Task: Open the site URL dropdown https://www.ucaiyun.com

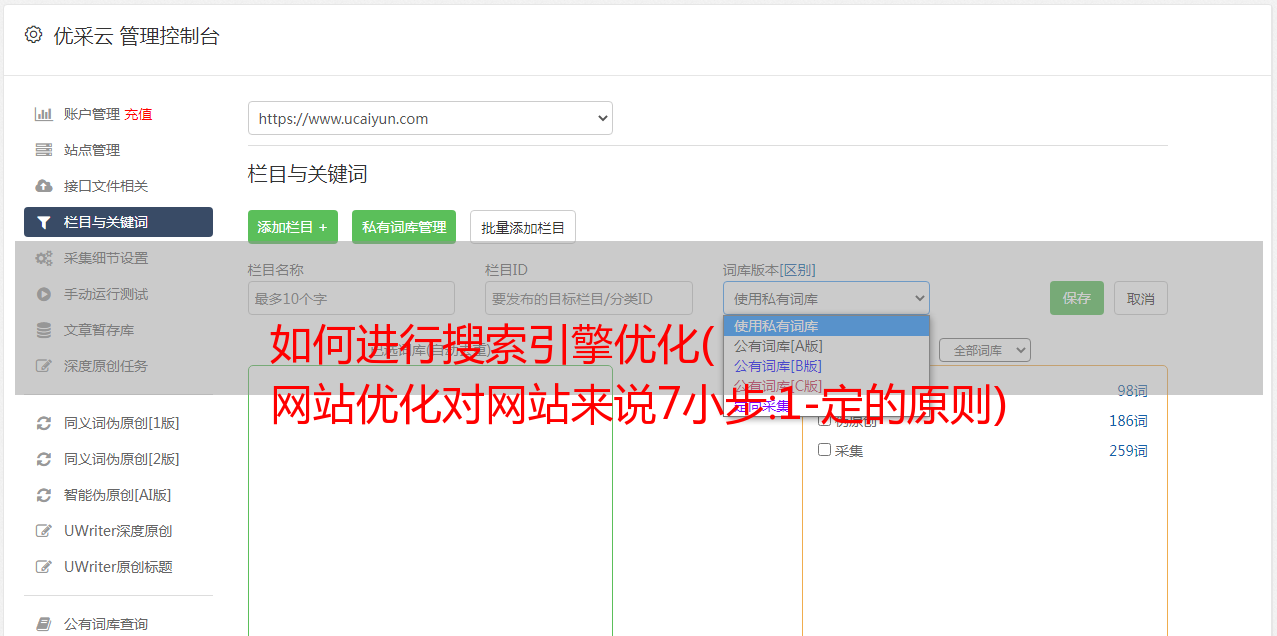Action: 430,118
